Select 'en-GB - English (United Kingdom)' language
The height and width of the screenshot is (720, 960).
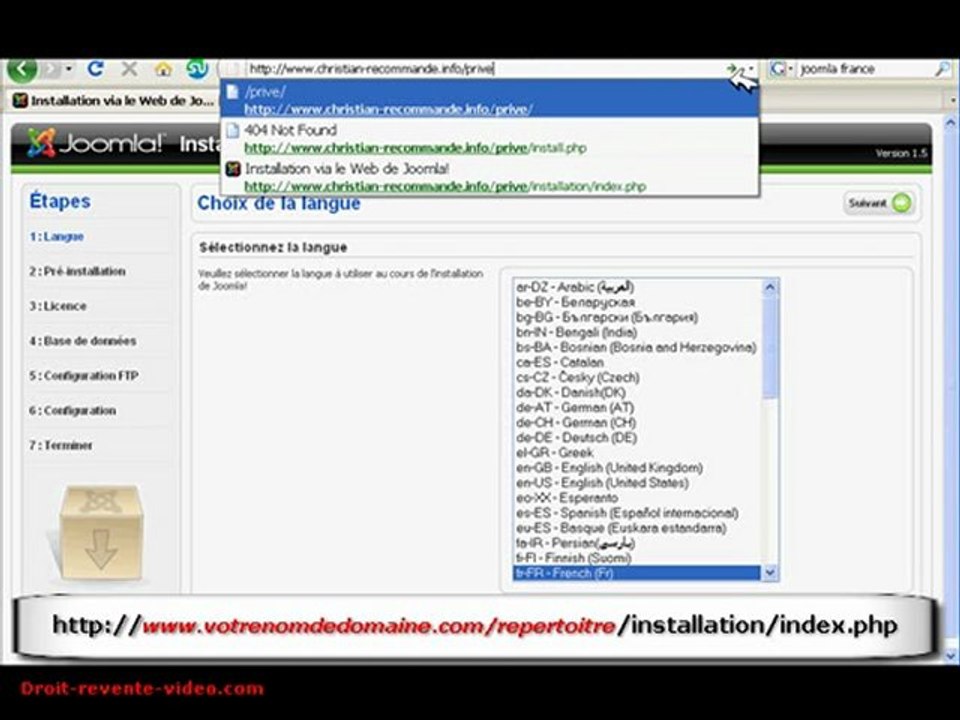click(x=637, y=468)
